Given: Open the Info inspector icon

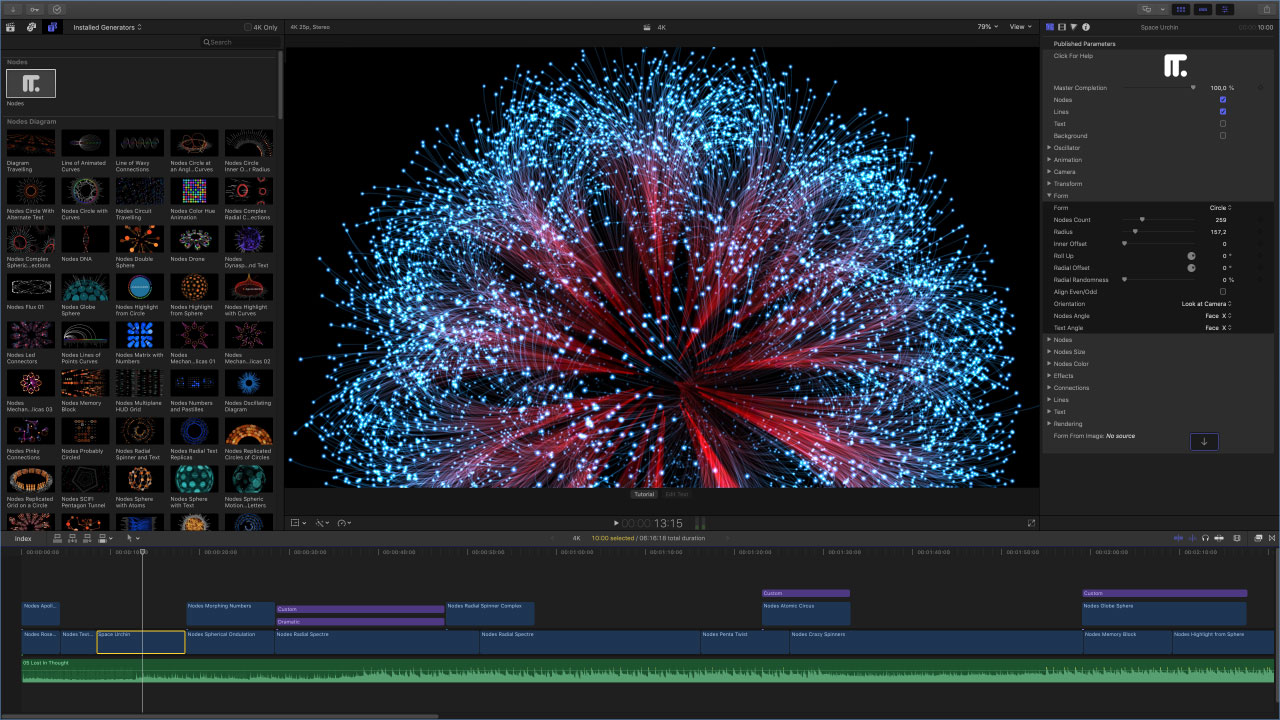Looking at the screenshot, I should (x=1086, y=27).
